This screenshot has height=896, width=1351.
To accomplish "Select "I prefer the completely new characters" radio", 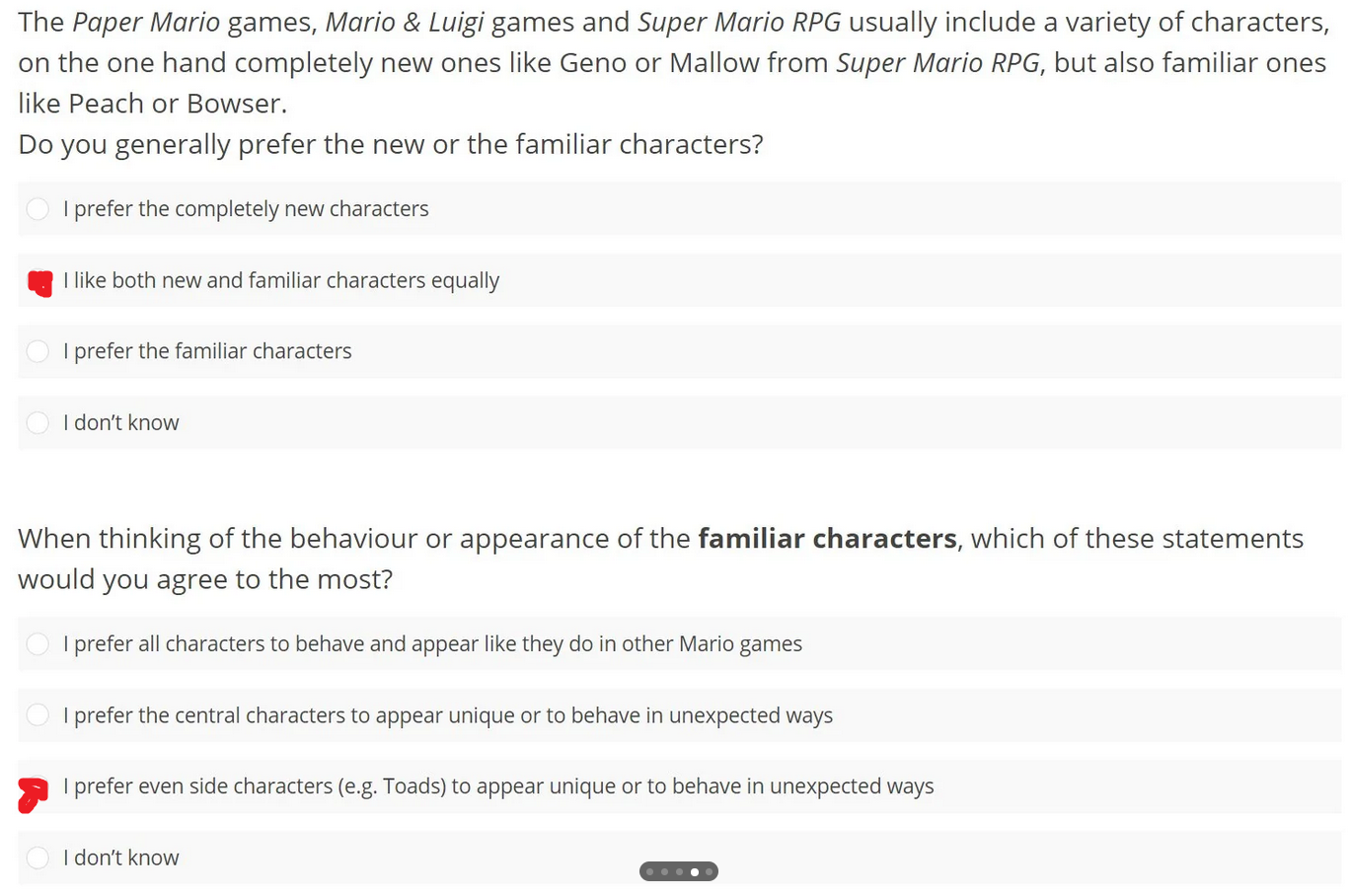I will click(x=38, y=209).
